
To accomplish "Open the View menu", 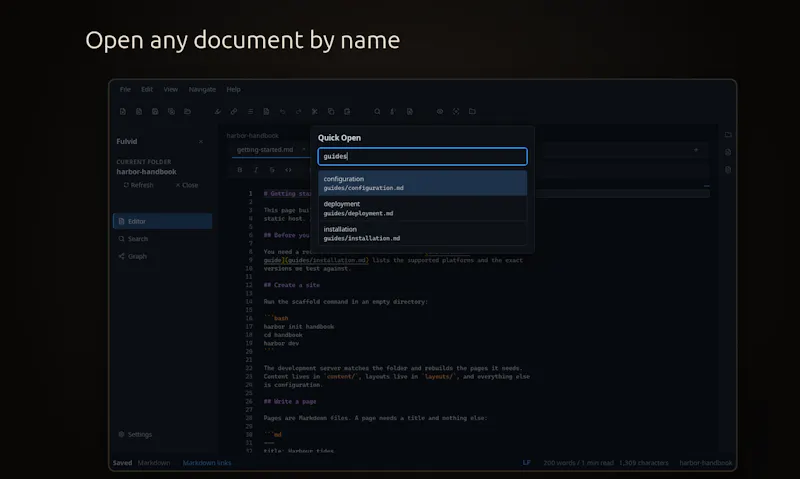I will click(x=170, y=89).
